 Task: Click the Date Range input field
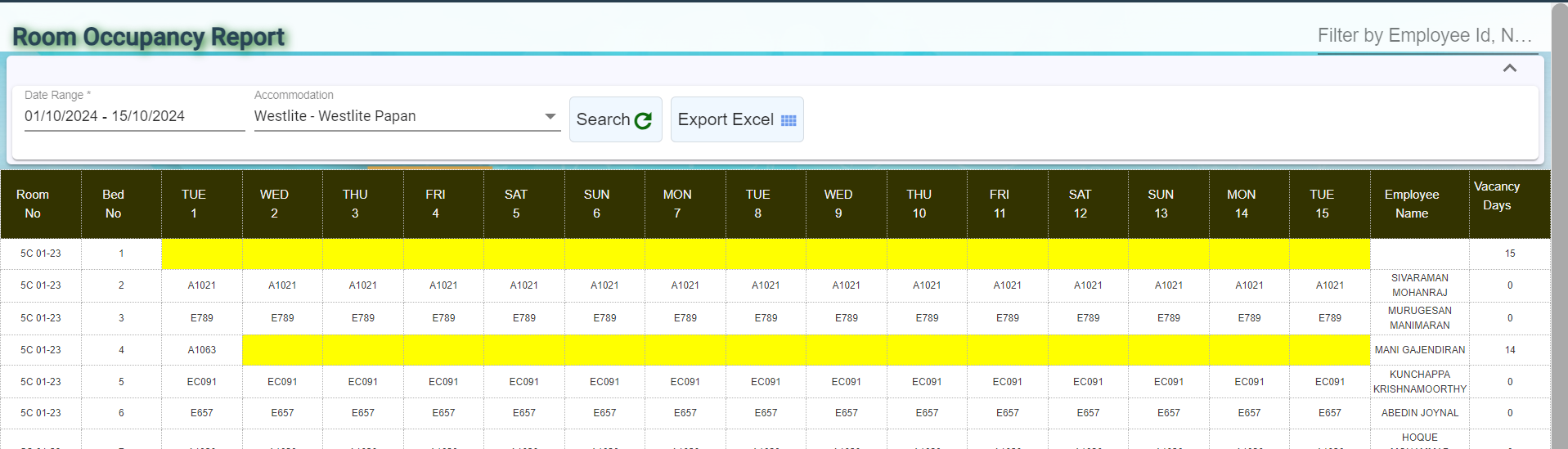[133, 116]
